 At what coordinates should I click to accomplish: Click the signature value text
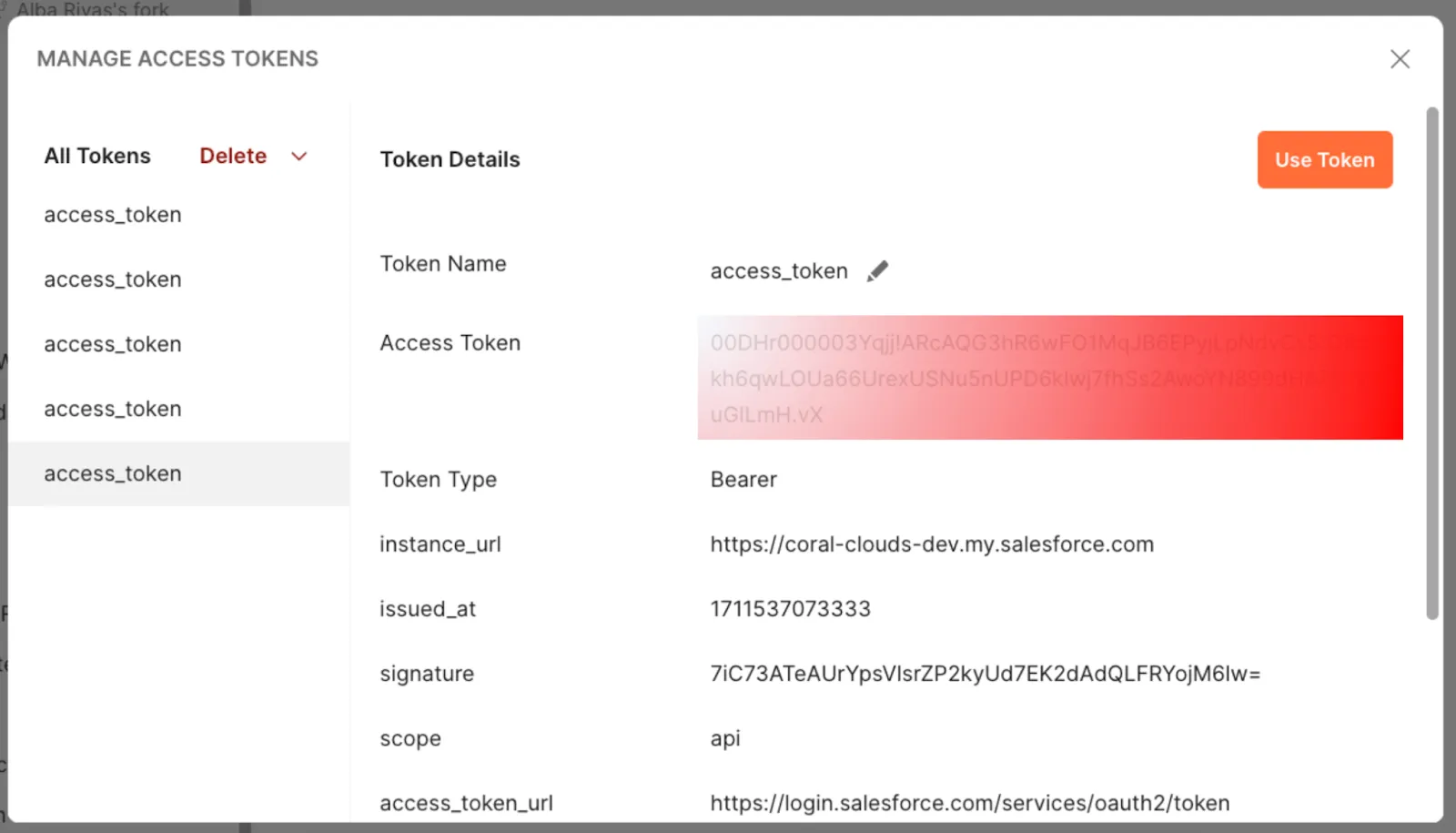click(x=985, y=674)
